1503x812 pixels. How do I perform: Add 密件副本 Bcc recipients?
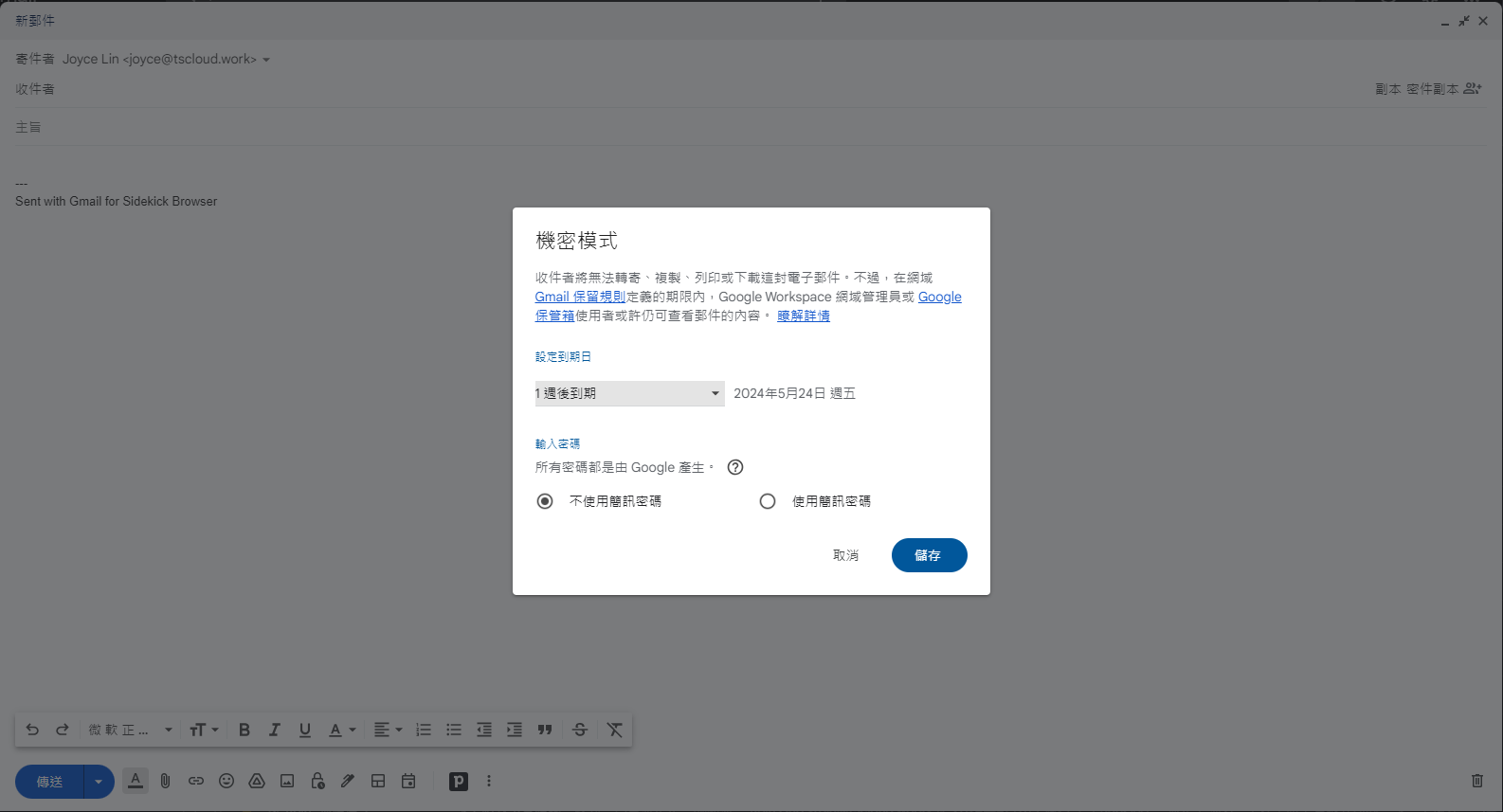(1432, 88)
